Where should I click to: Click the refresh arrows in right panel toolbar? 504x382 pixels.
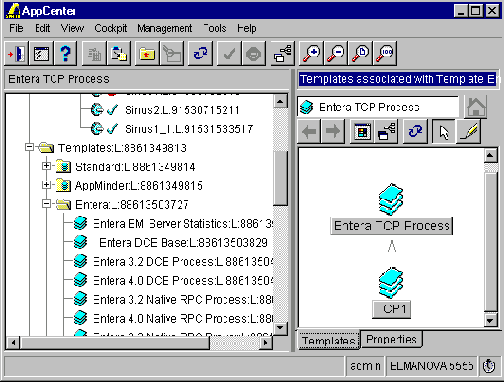tap(415, 131)
